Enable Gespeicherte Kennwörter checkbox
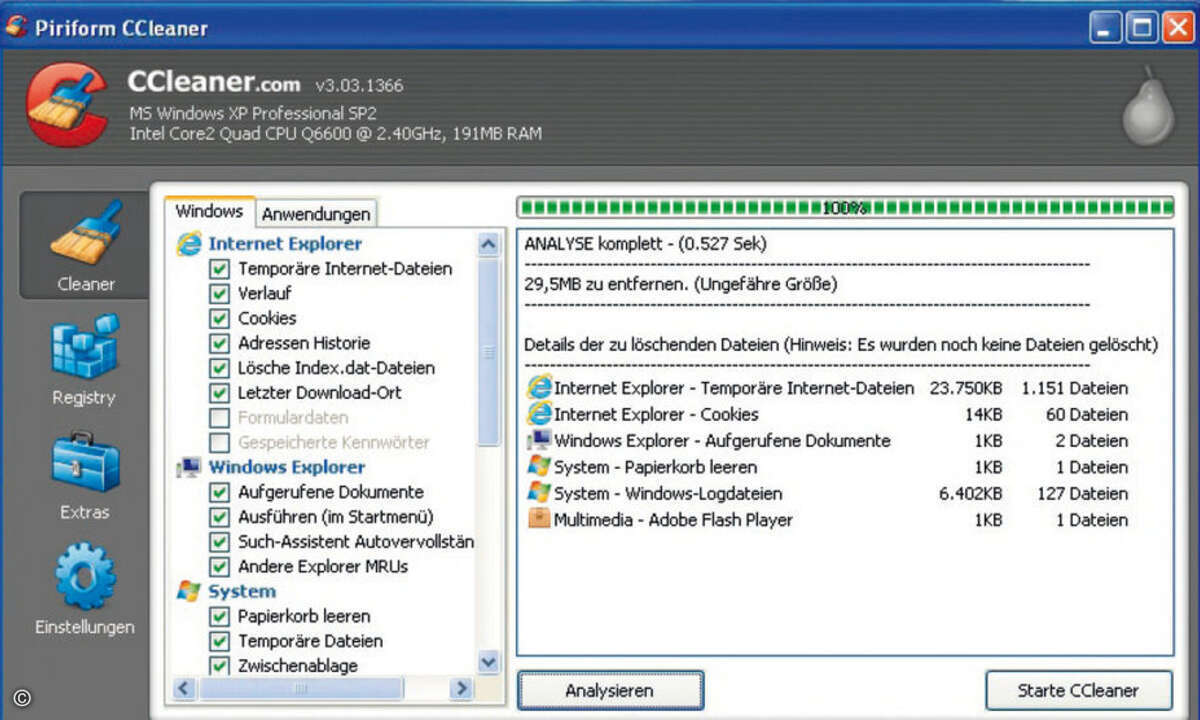1200x720 pixels. tap(219, 442)
